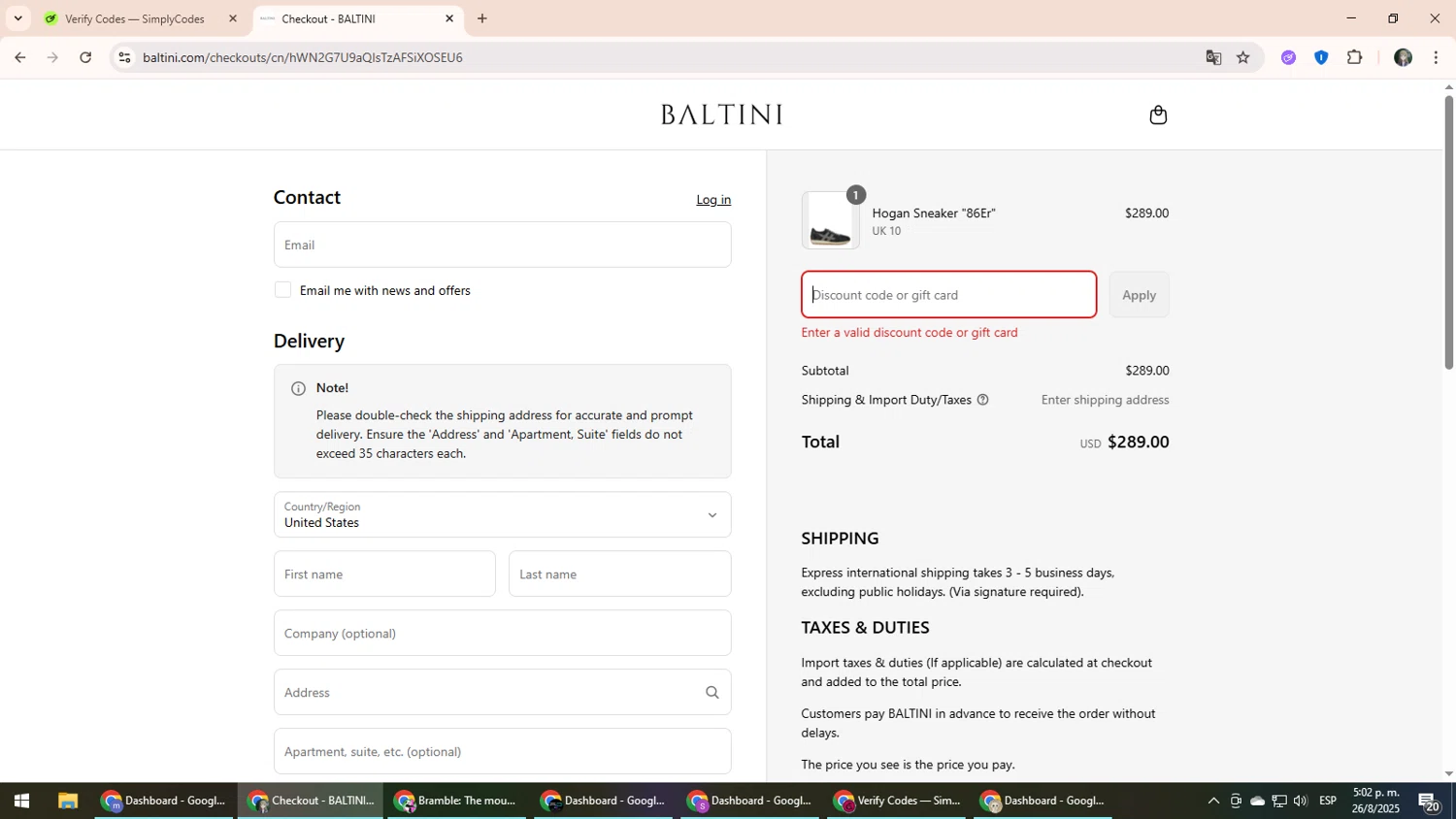This screenshot has height=819, width=1456.
Task: Check Email me with news and offers
Action: [x=282, y=289]
